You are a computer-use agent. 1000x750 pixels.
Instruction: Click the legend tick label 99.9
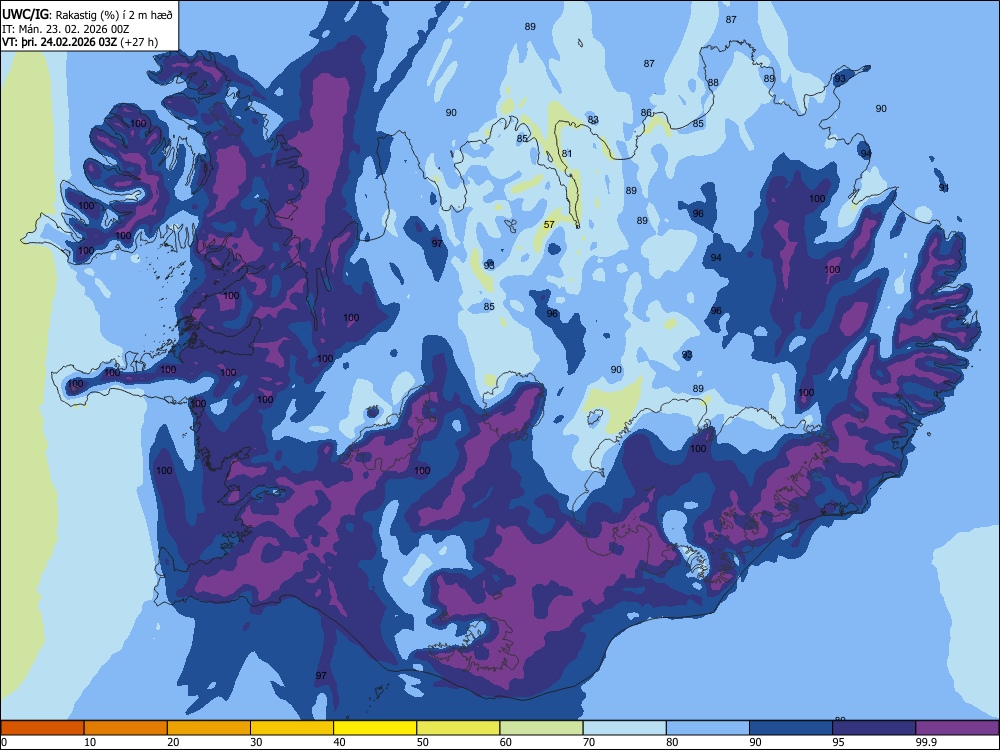click(926, 742)
